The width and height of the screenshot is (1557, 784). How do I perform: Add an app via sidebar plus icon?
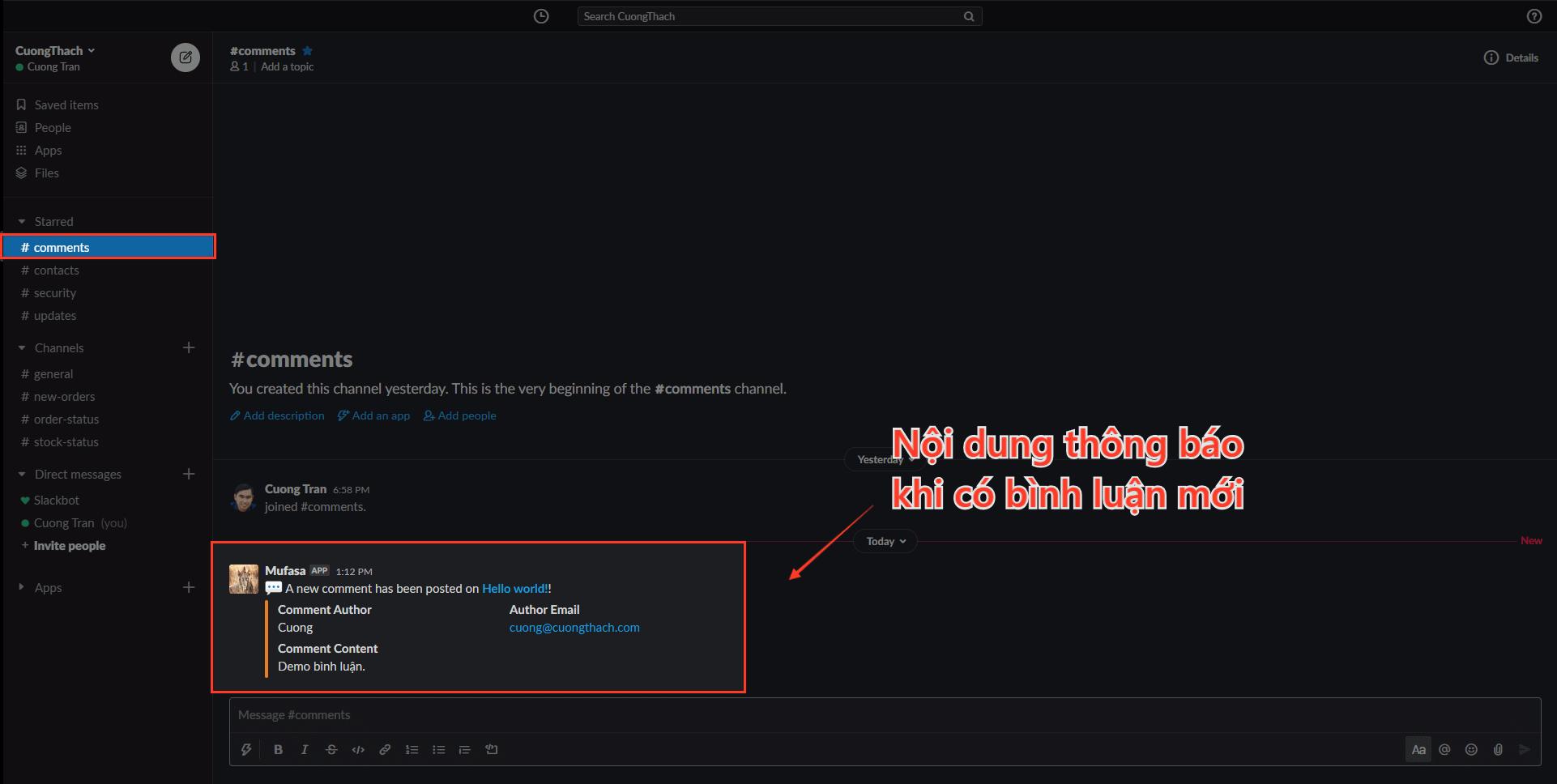tap(189, 587)
